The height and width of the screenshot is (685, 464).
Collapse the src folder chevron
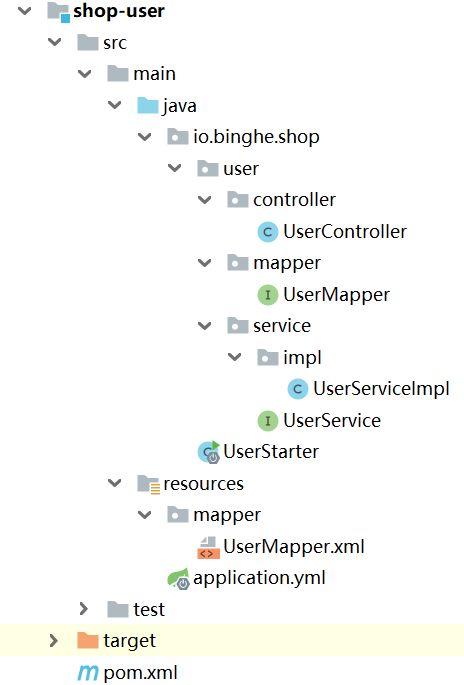tap(55, 42)
